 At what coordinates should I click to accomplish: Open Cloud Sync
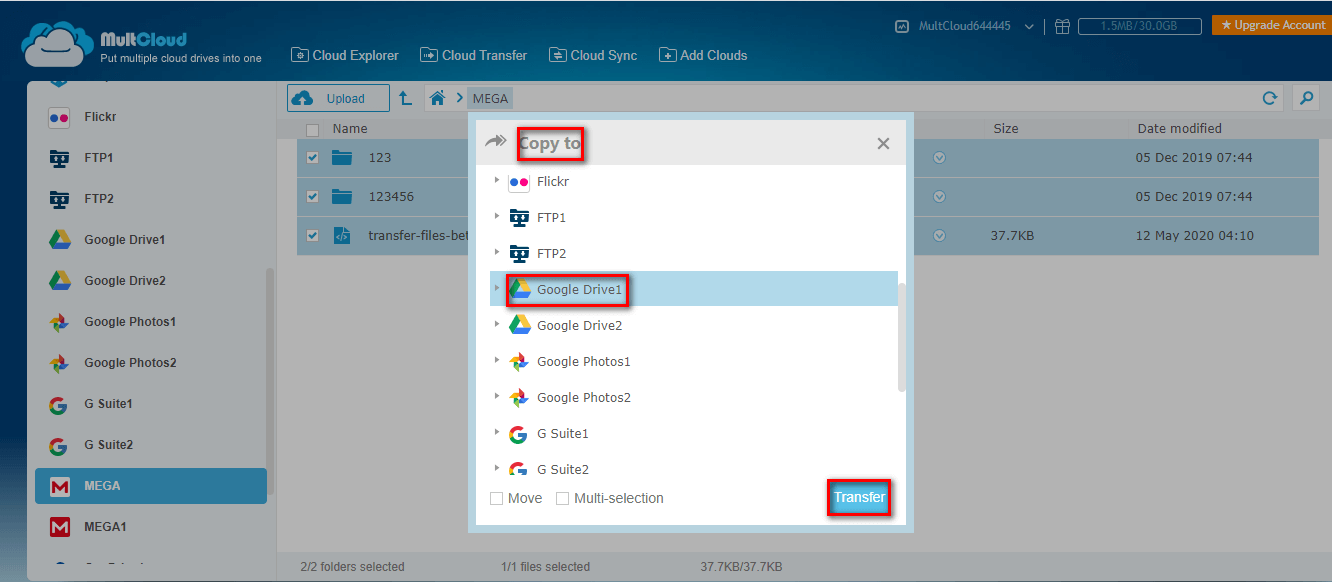tap(593, 55)
